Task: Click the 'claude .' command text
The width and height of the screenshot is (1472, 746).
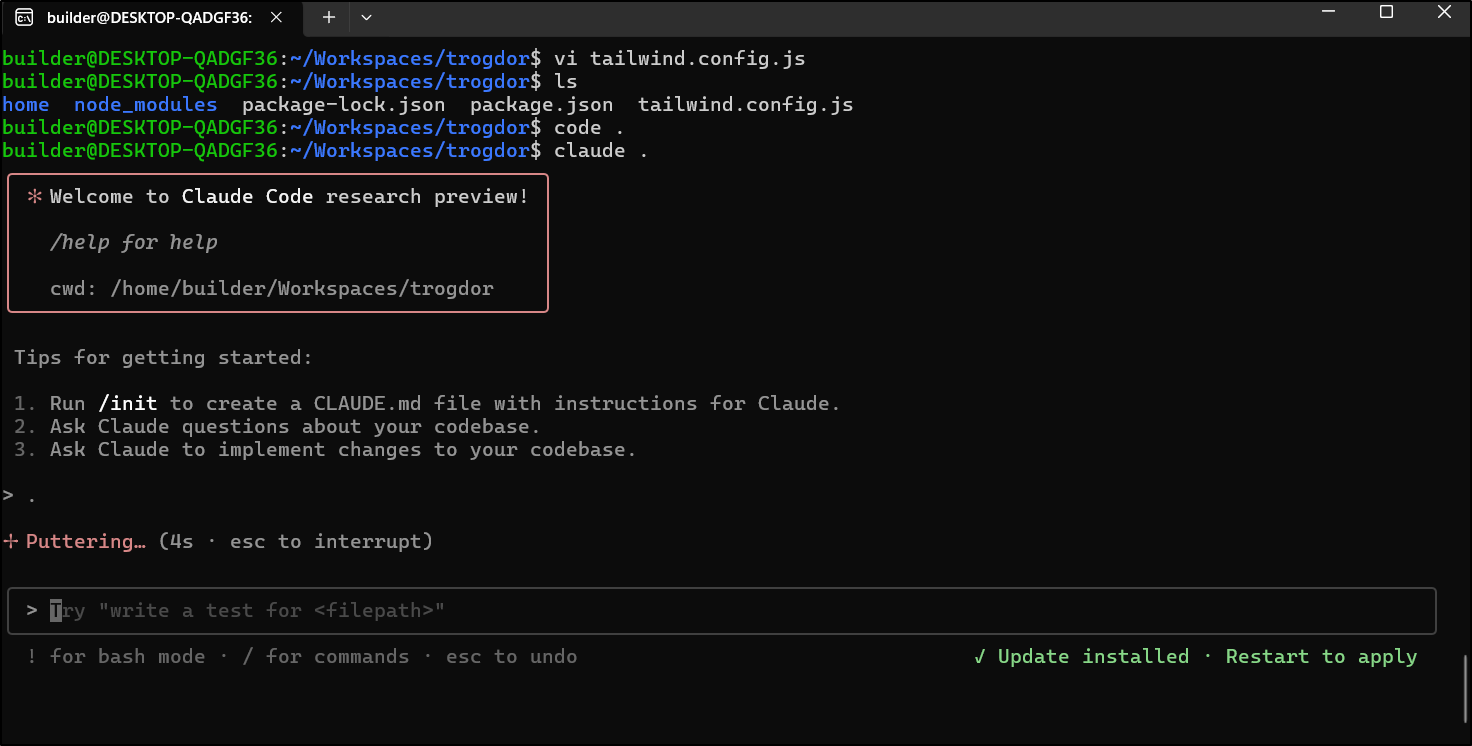Action: coord(602,151)
